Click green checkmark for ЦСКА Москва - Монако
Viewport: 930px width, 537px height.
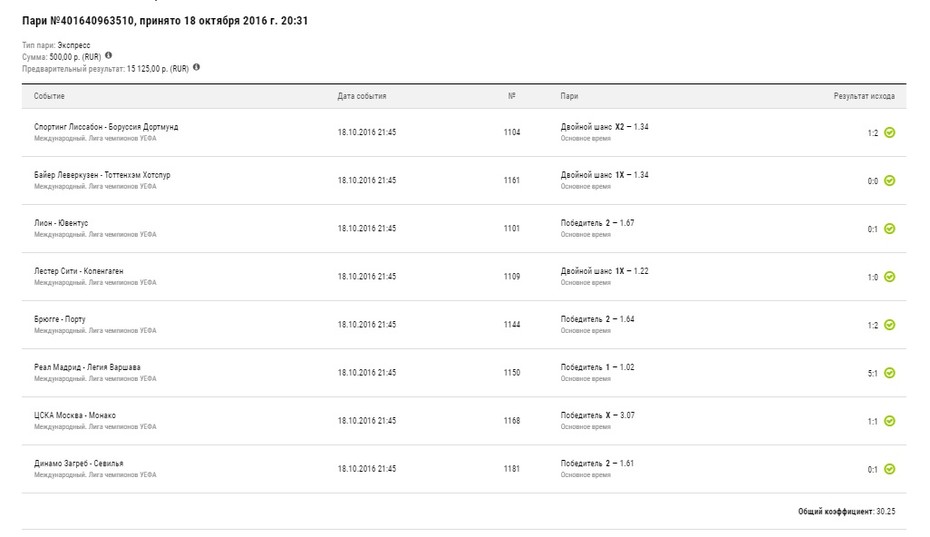coord(889,421)
